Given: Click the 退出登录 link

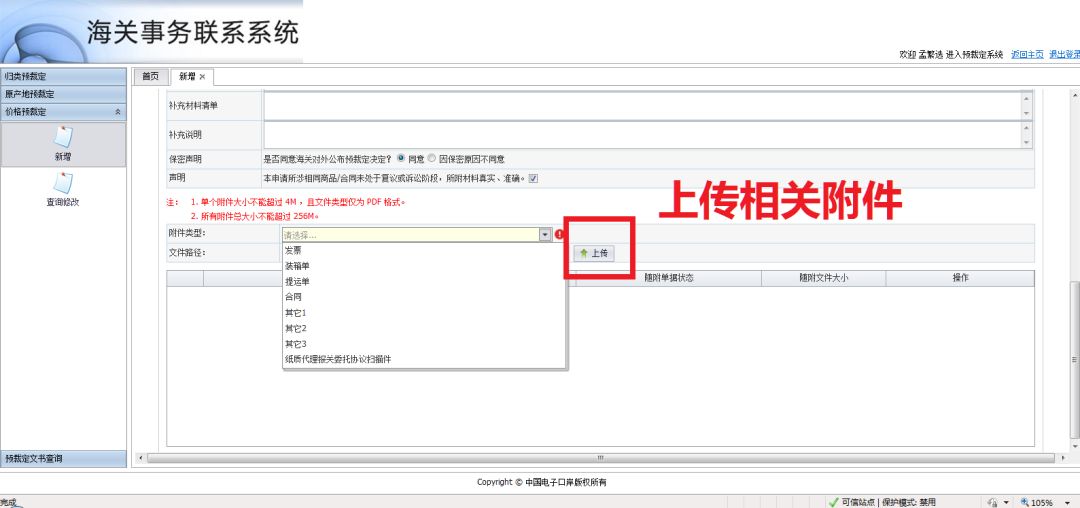Looking at the screenshot, I should coord(1064,54).
